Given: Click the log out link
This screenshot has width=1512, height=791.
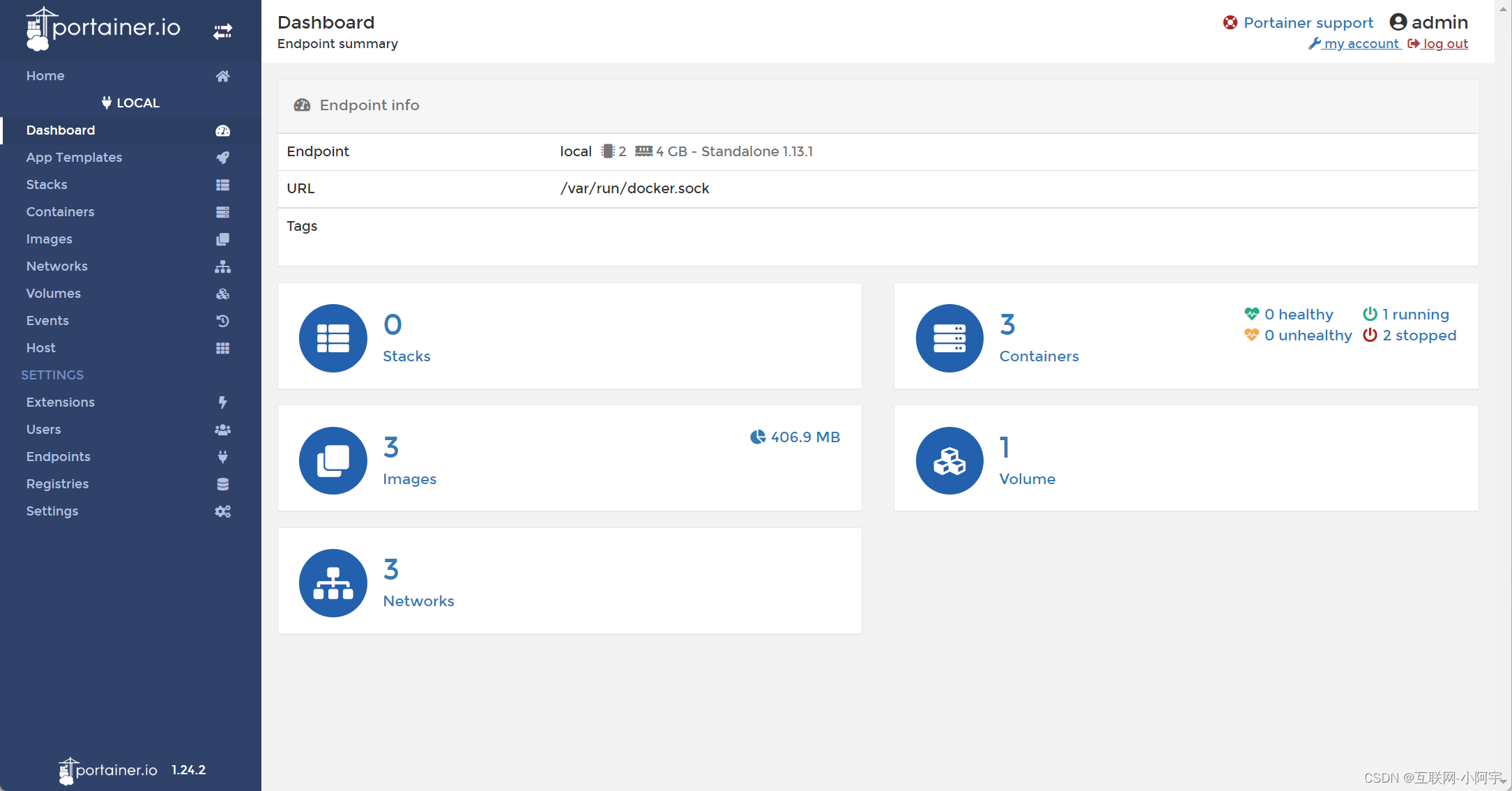Looking at the screenshot, I should click(1445, 44).
